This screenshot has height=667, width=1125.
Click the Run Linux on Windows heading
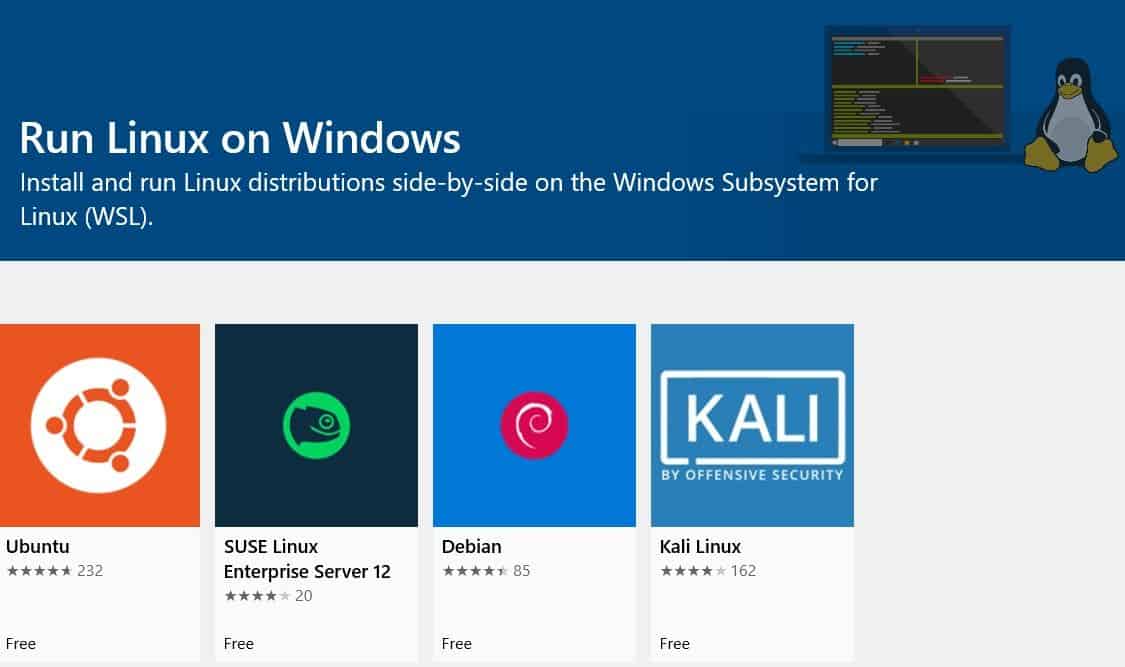click(x=240, y=138)
